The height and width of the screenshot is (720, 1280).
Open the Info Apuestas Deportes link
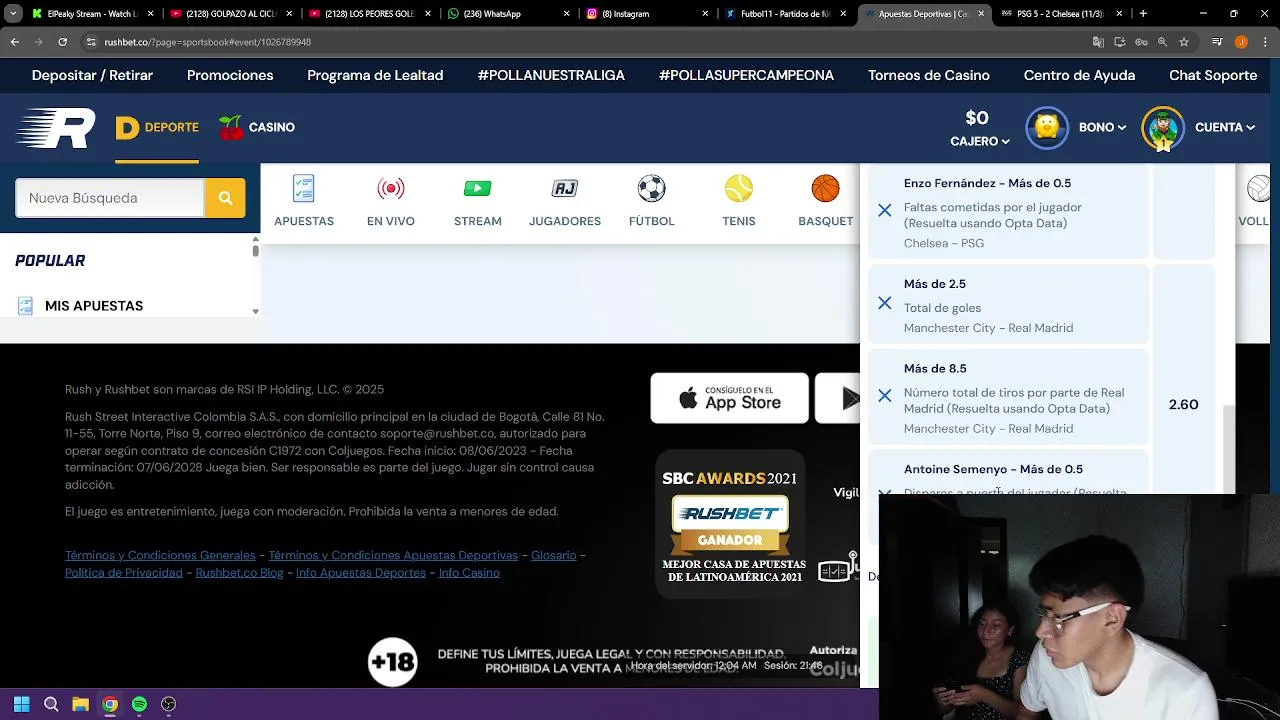pos(361,572)
